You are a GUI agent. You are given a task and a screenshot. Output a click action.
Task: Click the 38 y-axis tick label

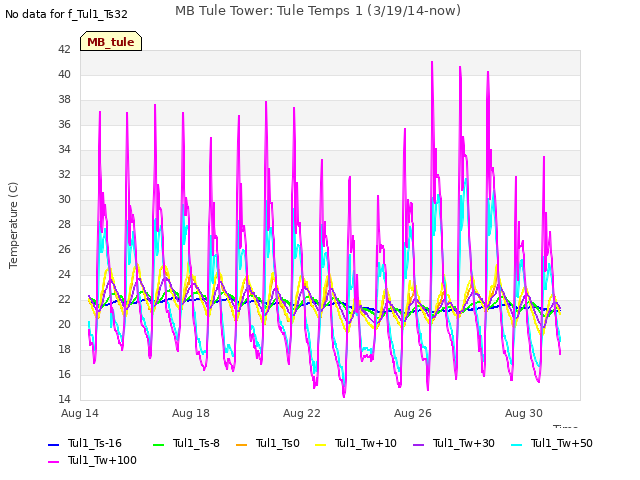coord(64,99)
